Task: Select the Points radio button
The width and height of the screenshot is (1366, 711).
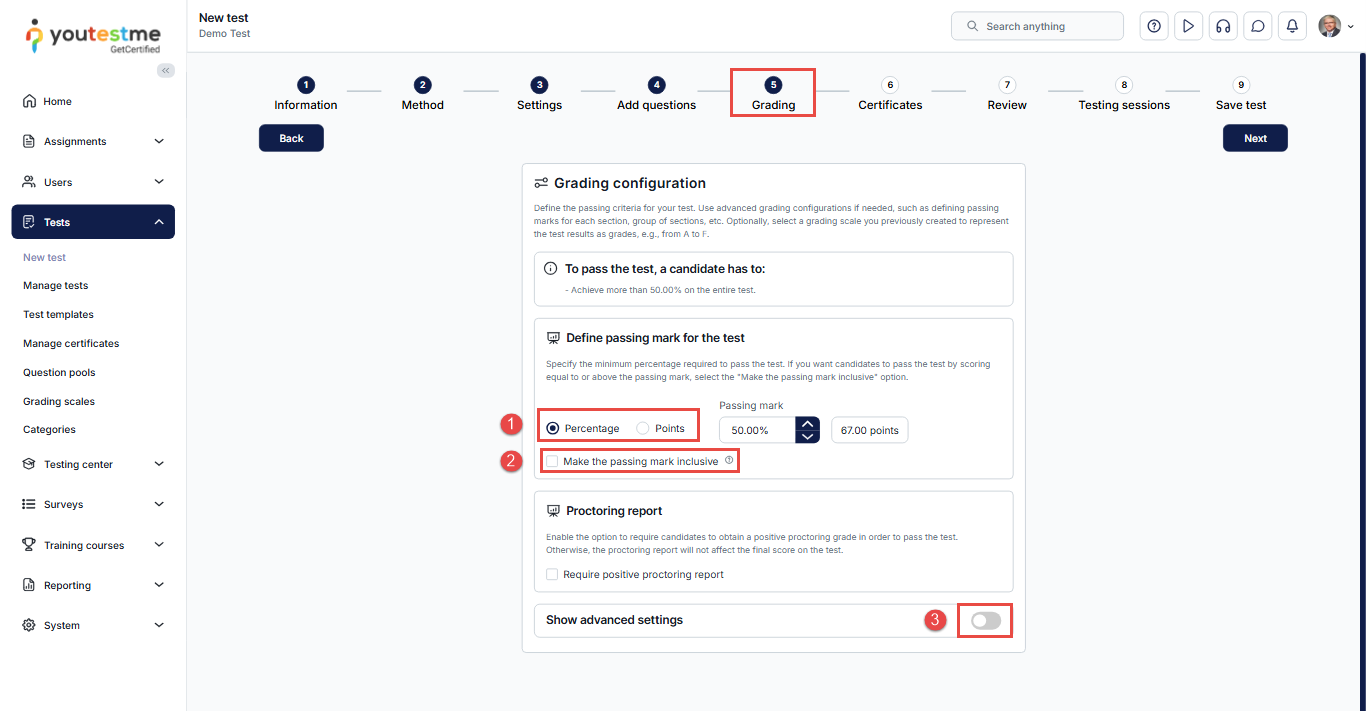Action: click(x=643, y=429)
